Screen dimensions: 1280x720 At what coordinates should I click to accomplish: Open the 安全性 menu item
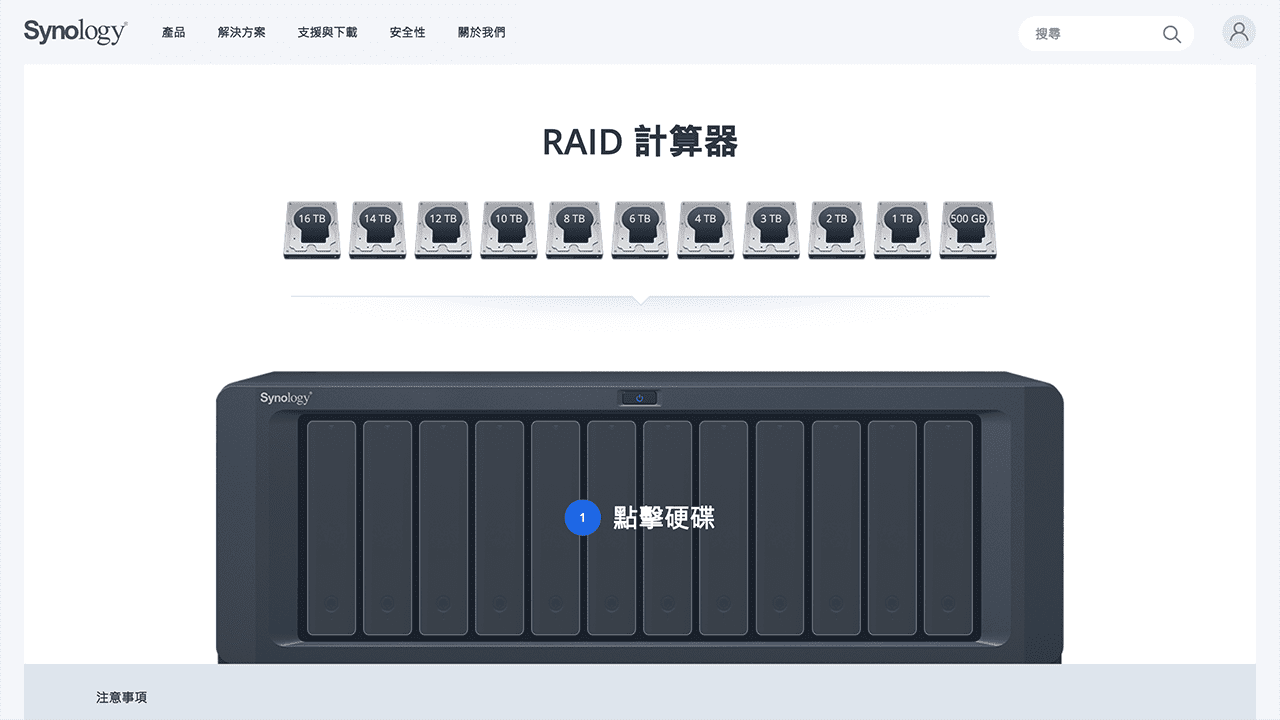407,32
